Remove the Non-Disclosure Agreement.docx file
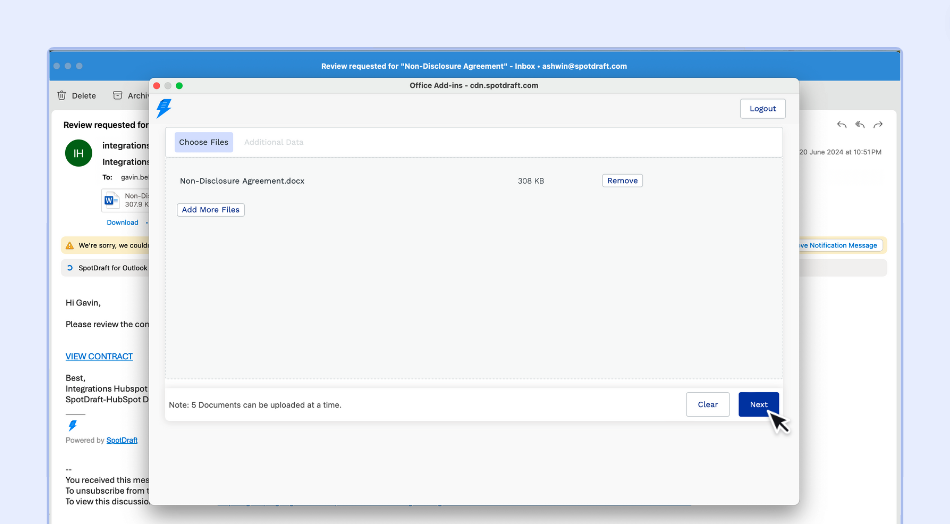 (x=622, y=181)
